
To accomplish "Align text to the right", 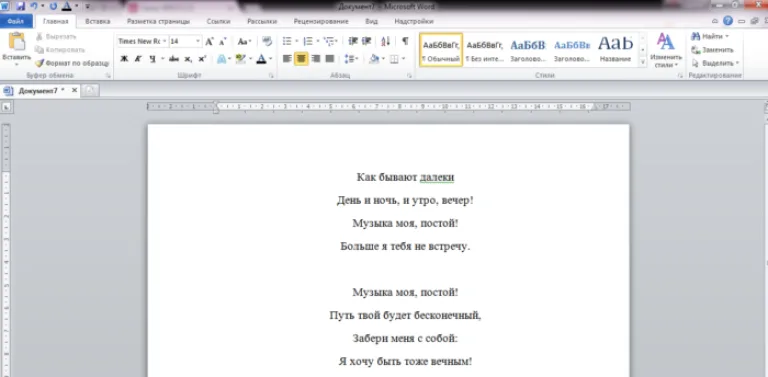I will [x=315, y=59].
